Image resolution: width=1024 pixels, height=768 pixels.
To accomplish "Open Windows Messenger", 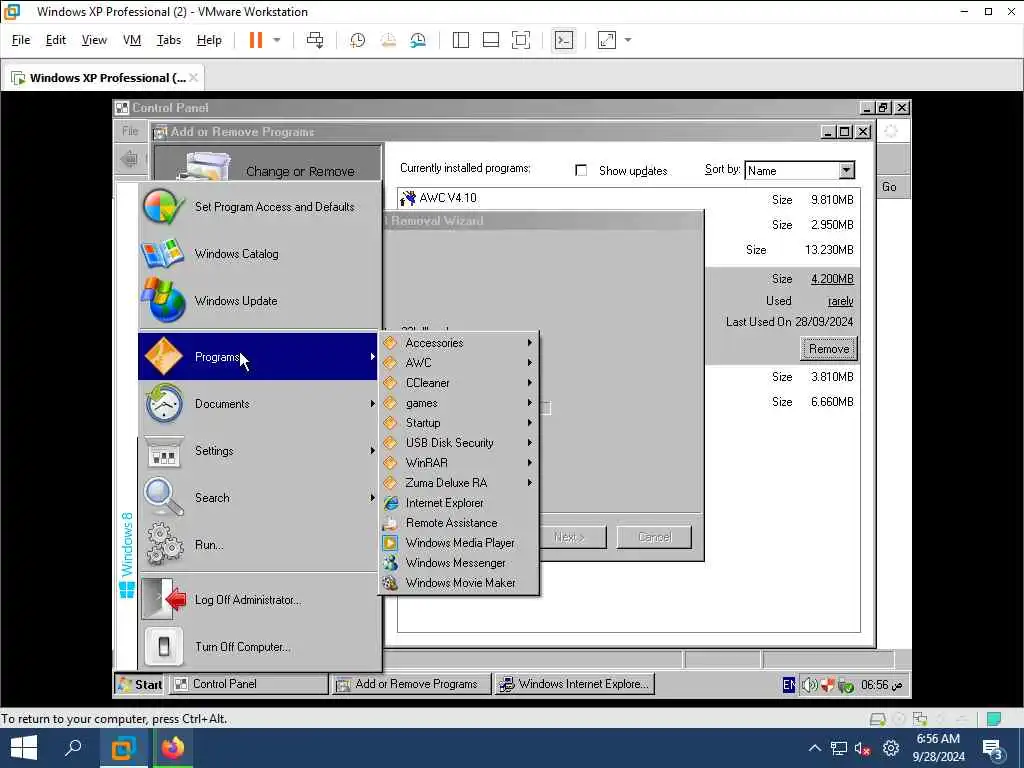I will (459, 563).
